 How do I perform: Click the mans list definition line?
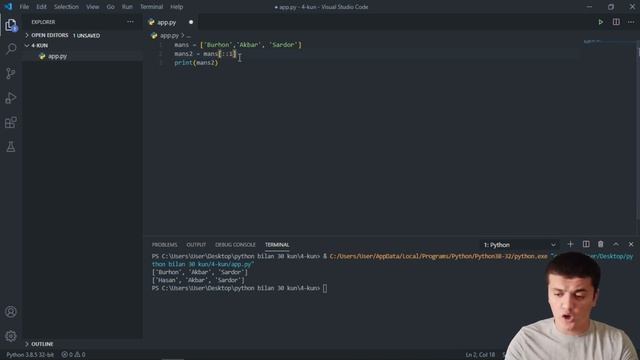click(238, 45)
